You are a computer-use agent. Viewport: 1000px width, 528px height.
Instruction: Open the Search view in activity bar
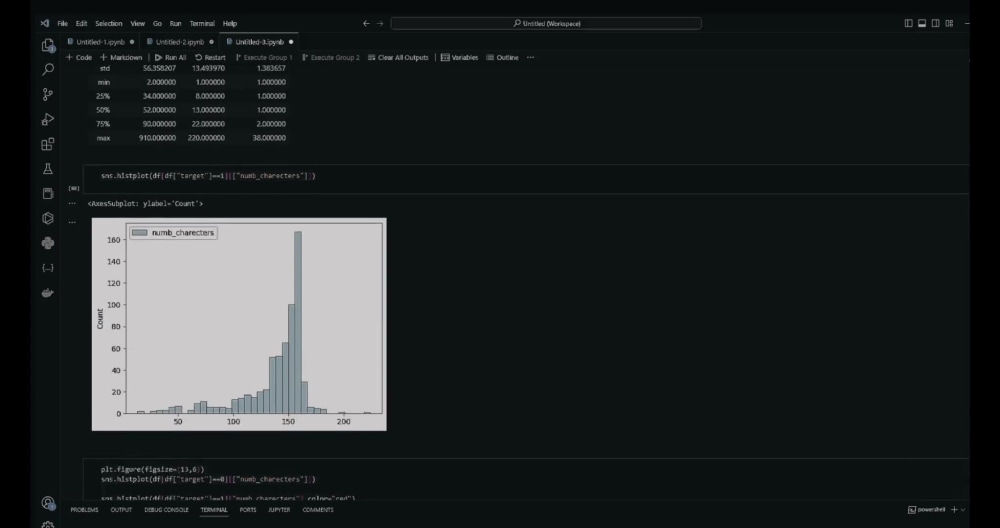(x=48, y=70)
